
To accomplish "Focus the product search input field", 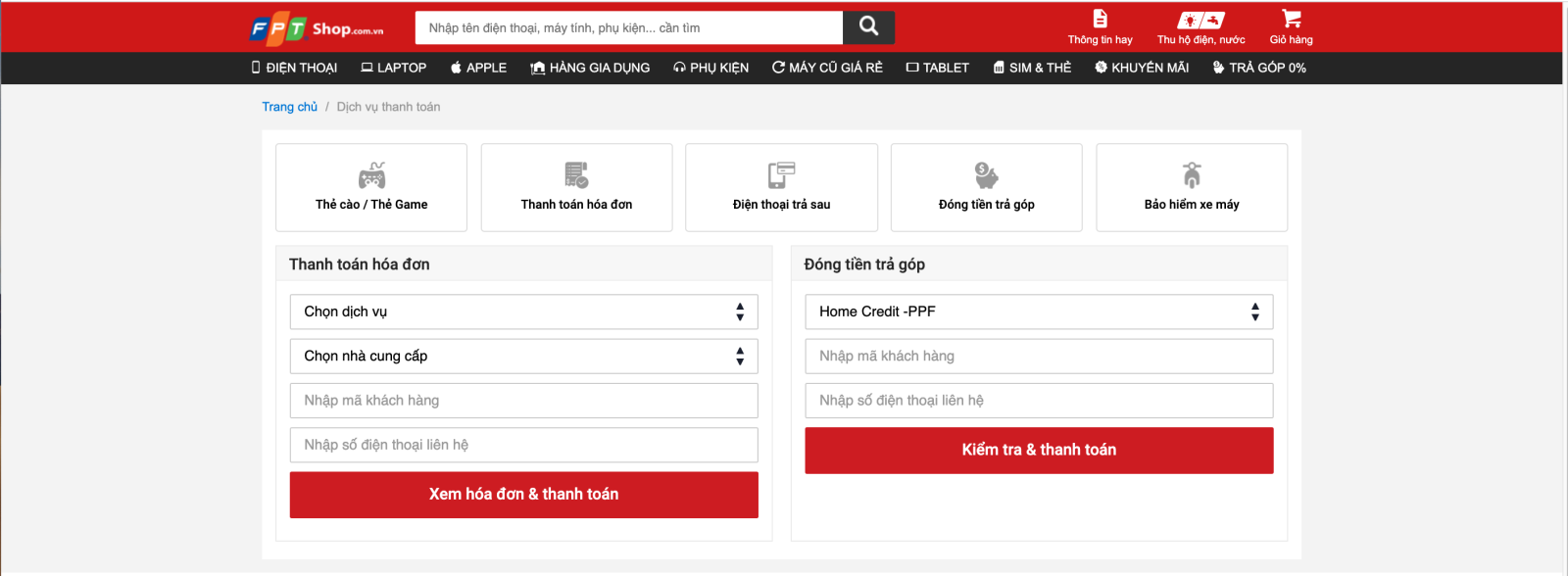I will (628, 27).
